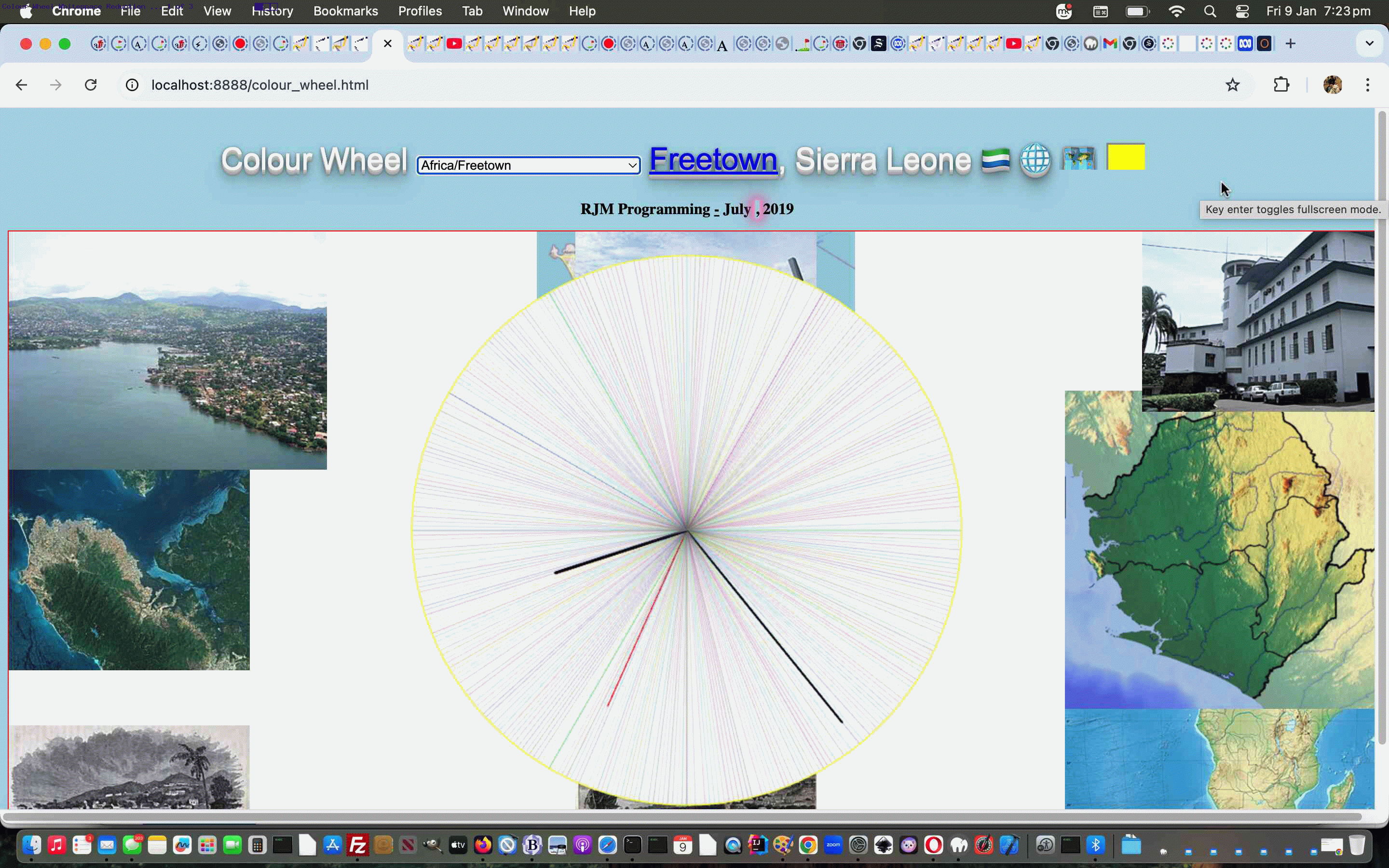Open Chrome's three-dot customize menu
Image resolution: width=1389 pixels, height=868 pixels.
(x=1368, y=84)
